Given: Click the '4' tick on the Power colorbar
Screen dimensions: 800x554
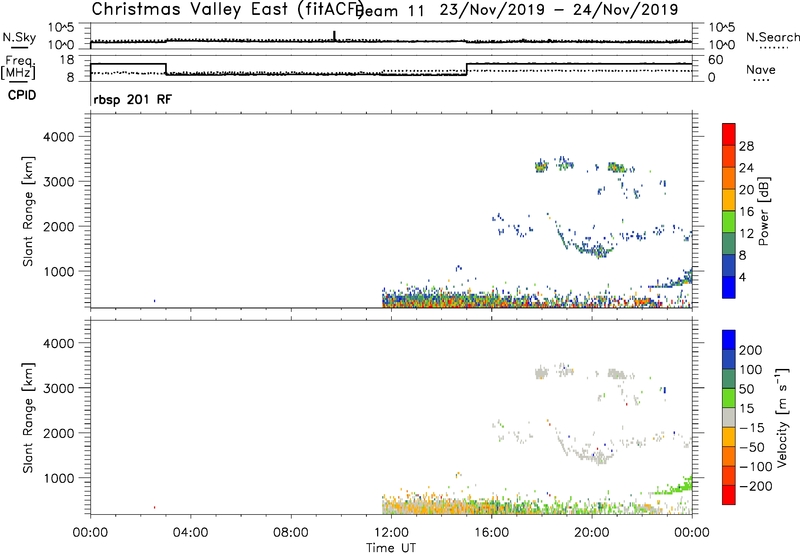Looking at the screenshot, I should click(x=742, y=277).
